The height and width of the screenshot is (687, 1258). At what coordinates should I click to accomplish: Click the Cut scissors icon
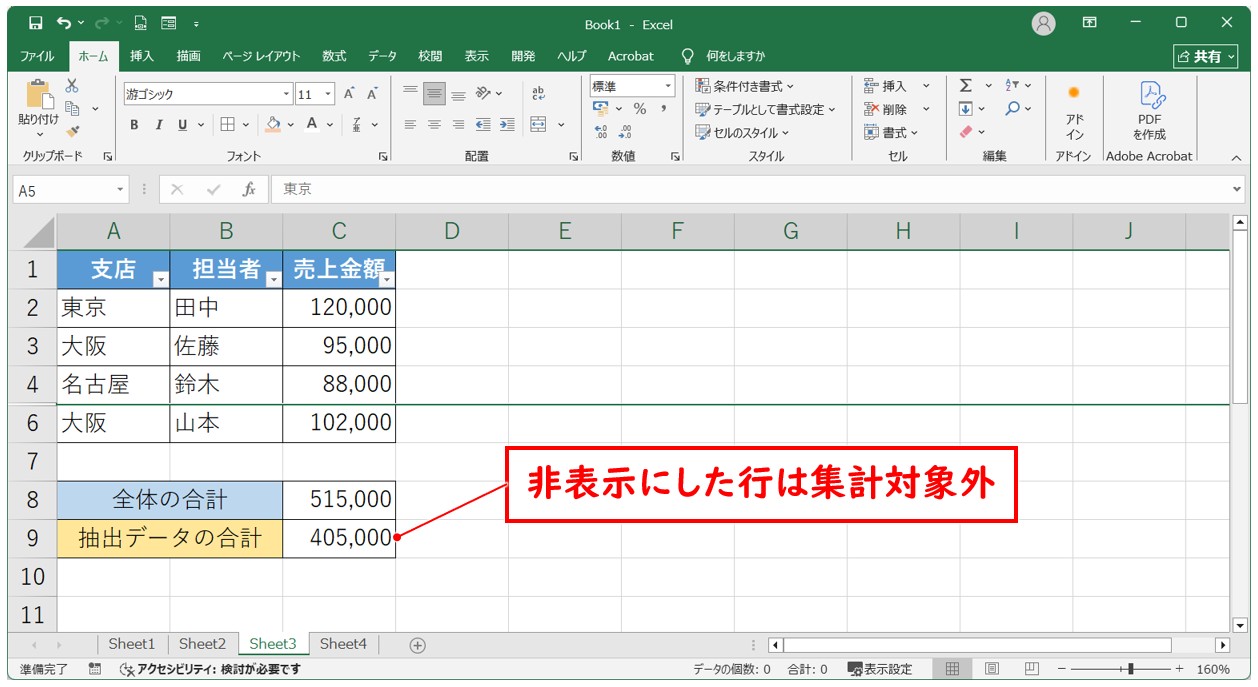tap(72, 86)
